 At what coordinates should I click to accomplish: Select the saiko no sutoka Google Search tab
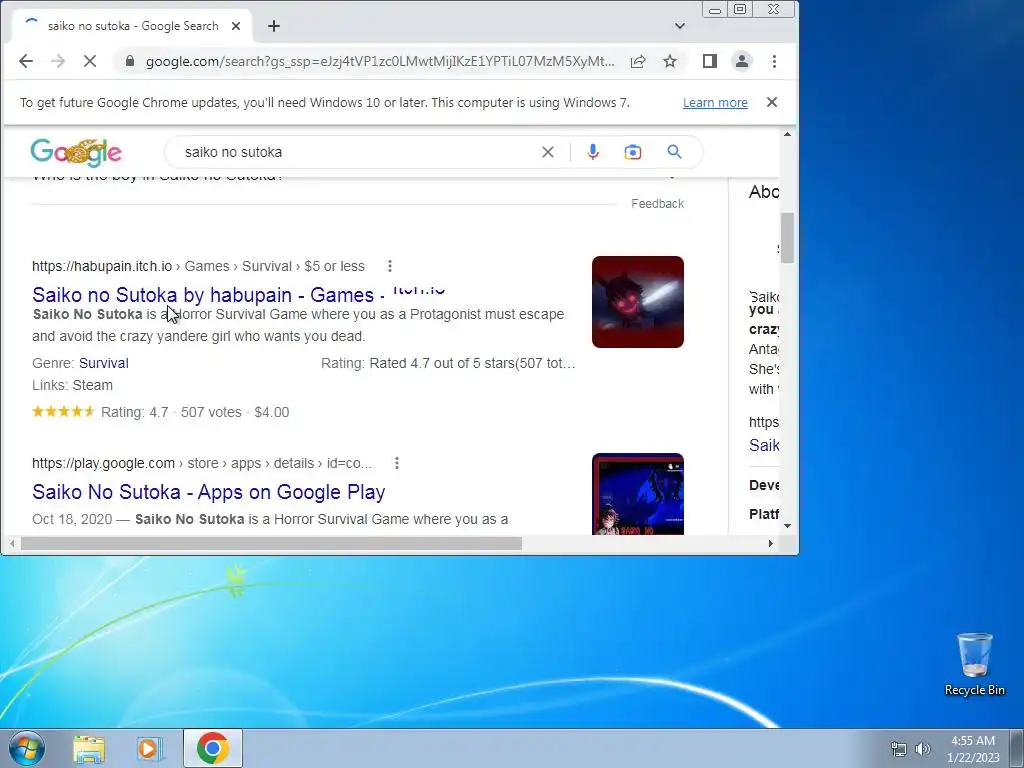point(133,26)
